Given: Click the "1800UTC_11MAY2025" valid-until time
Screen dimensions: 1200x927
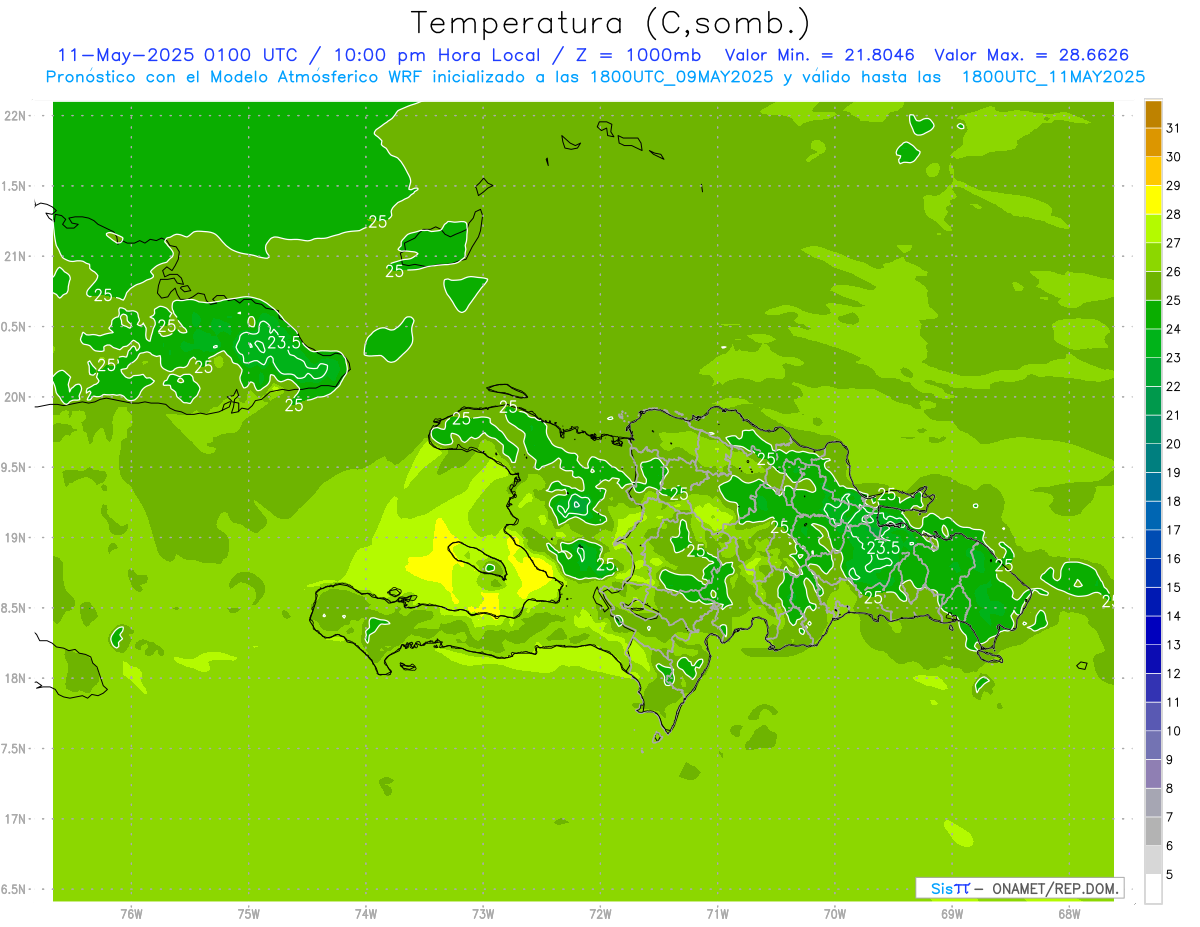Looking at the screenshot, I should (1053, 77).
